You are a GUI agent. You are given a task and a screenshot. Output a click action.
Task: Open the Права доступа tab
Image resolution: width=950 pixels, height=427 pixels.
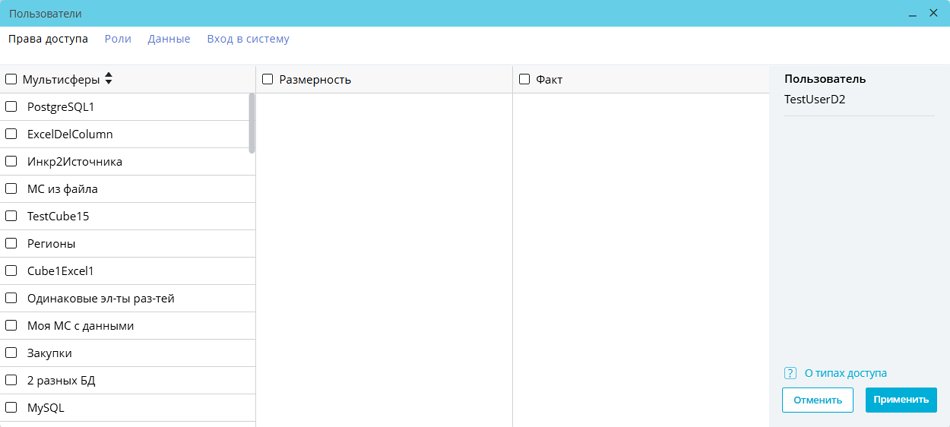pos(48,39)
